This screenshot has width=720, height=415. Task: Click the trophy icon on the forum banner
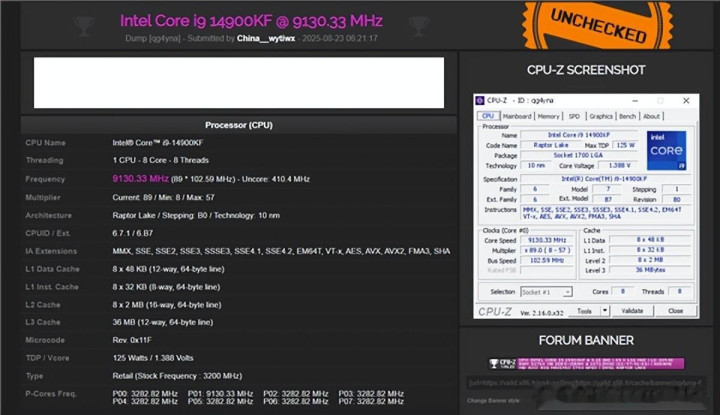tap(494, 364)
